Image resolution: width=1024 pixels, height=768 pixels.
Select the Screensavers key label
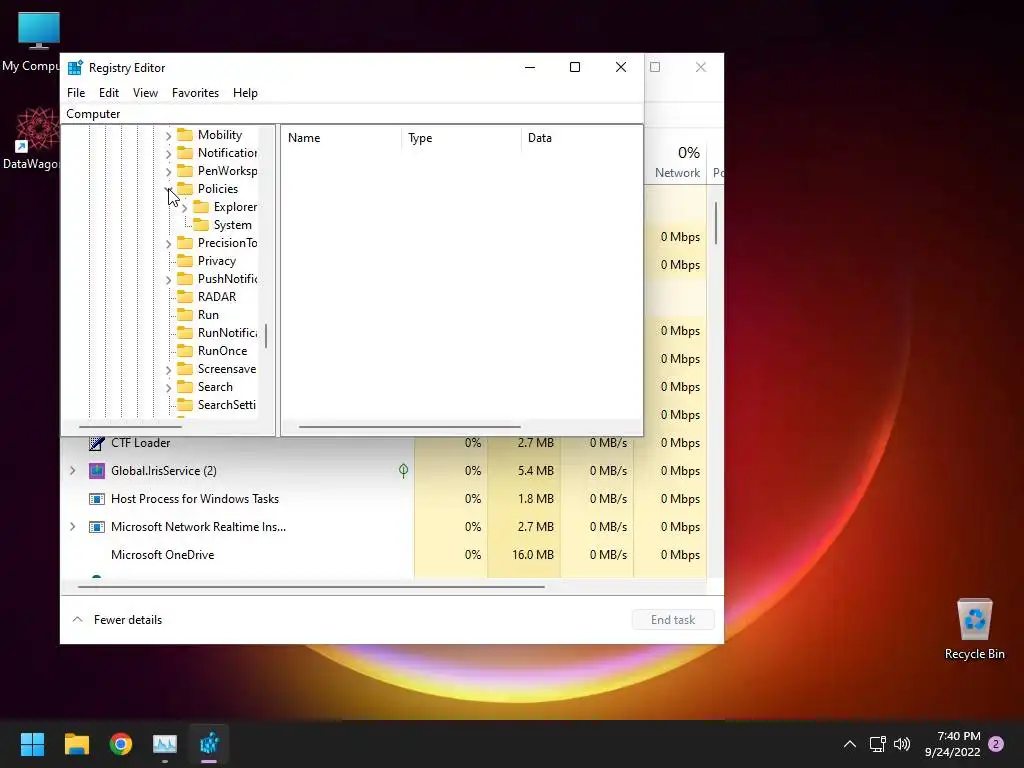(227, 369)
